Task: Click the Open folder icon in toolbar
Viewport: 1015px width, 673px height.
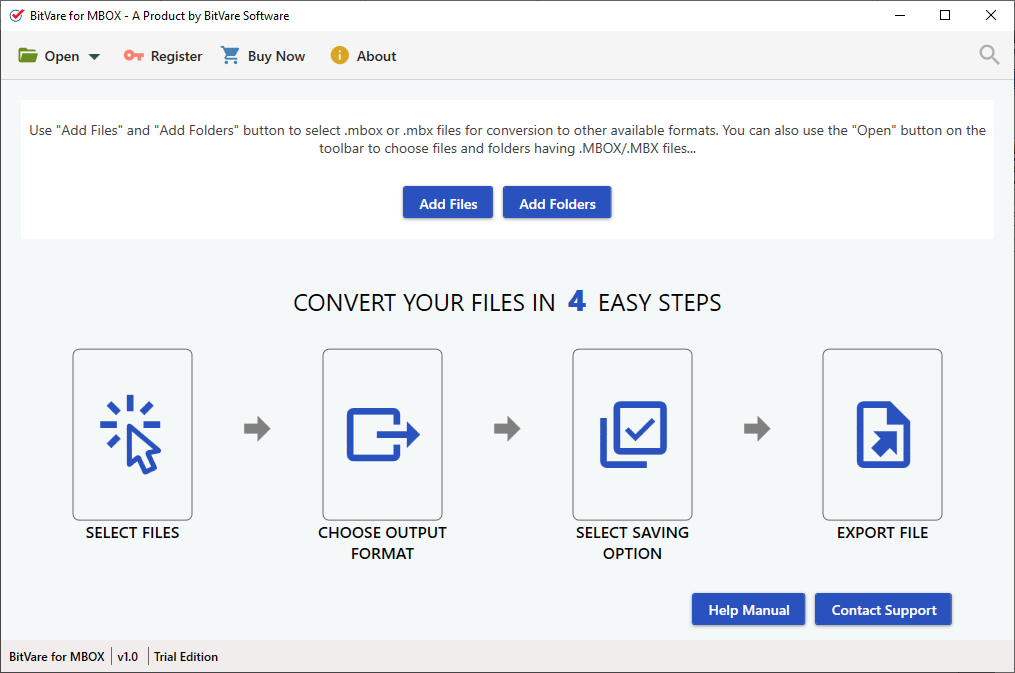Action: click(x=28, y=56)
